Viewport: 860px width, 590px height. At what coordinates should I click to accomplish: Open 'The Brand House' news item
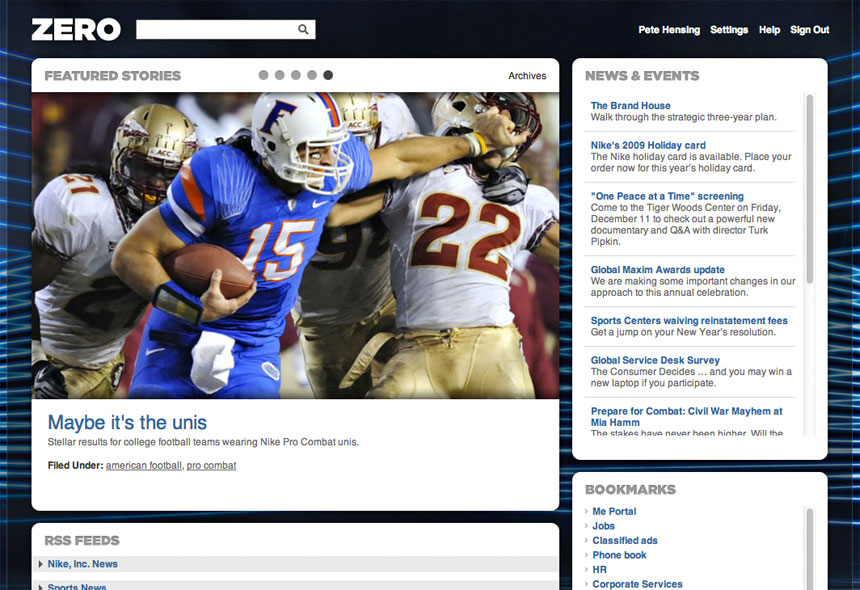[x=630, y=105]
